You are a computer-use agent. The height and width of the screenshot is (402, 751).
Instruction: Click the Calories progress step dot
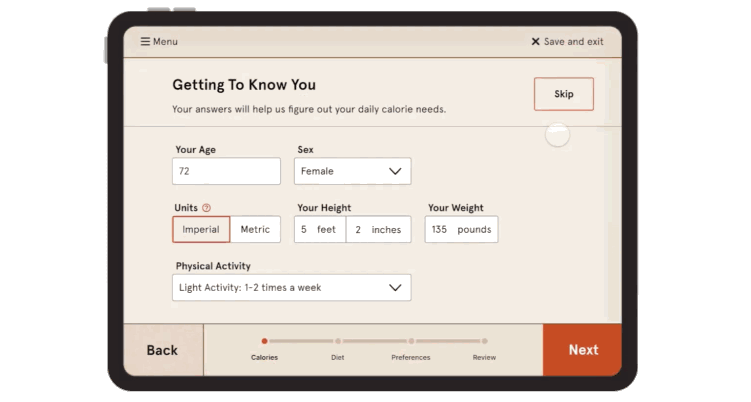click(x=264, y=341)
